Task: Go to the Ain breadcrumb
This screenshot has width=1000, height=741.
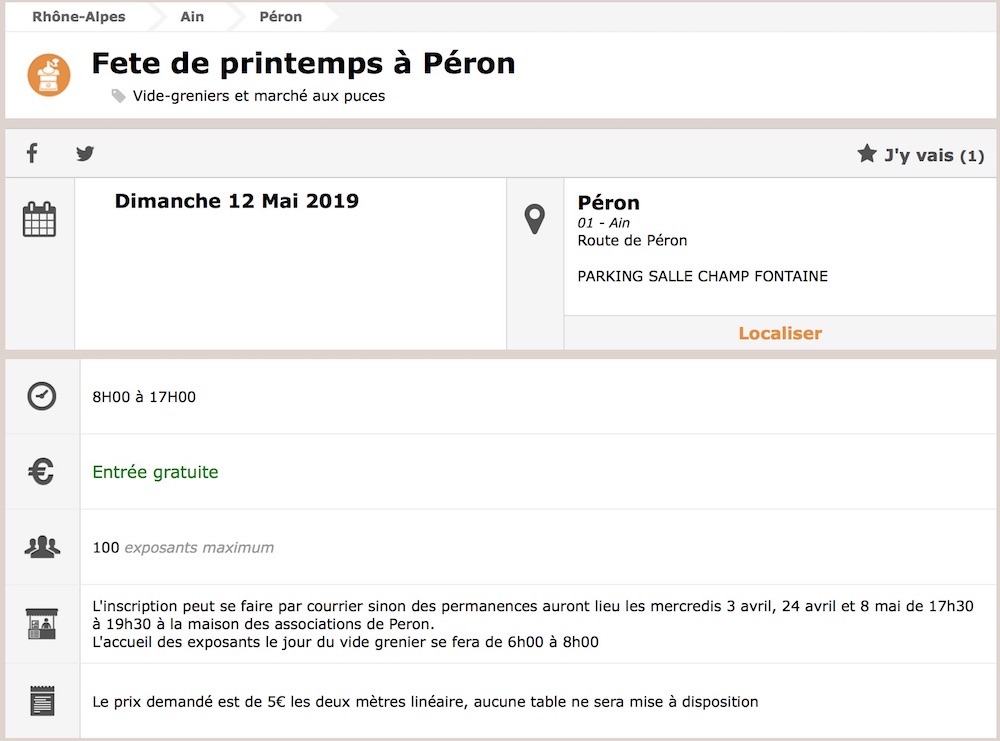Action: 192,17
